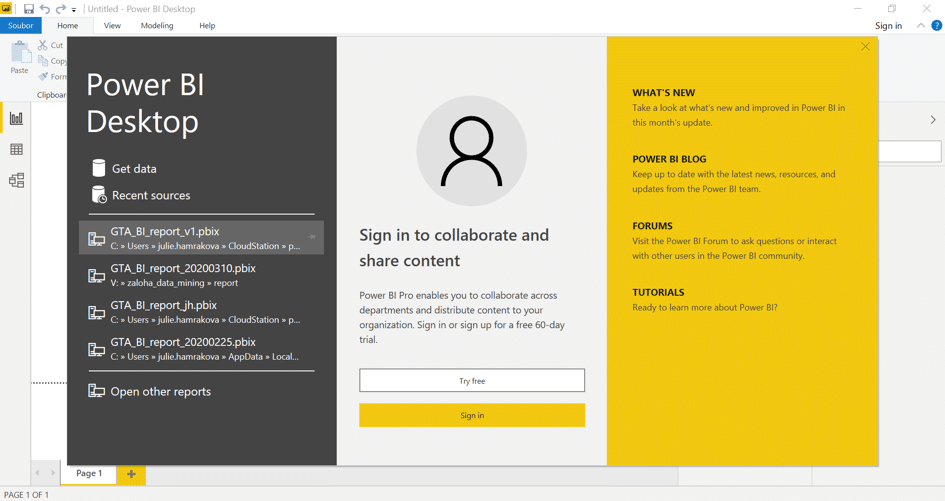Click the Recent sources clock icon

click(99, 194)
